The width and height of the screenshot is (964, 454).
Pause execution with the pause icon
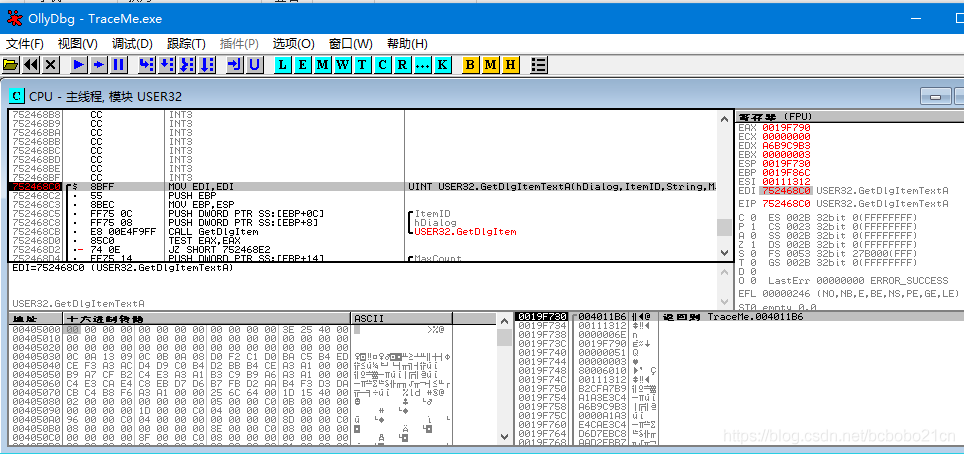tap(118, 65)
